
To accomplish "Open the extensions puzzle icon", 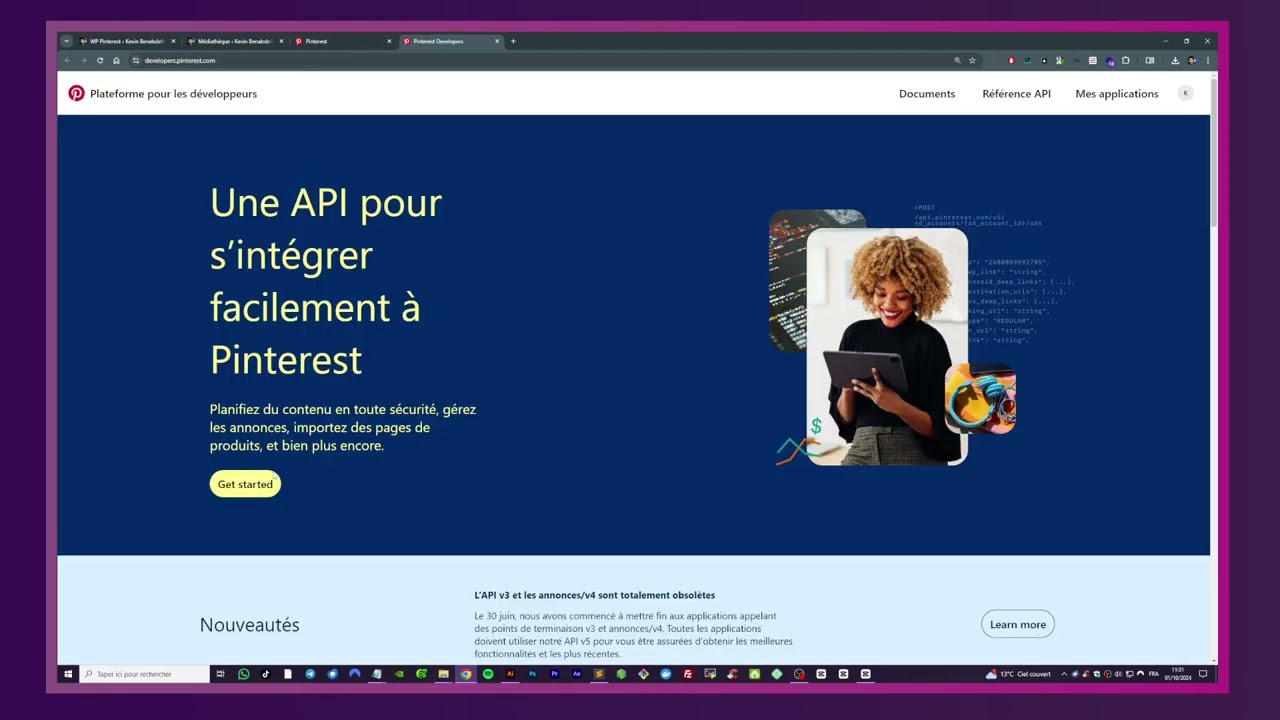I will [x=1126, y=60].
